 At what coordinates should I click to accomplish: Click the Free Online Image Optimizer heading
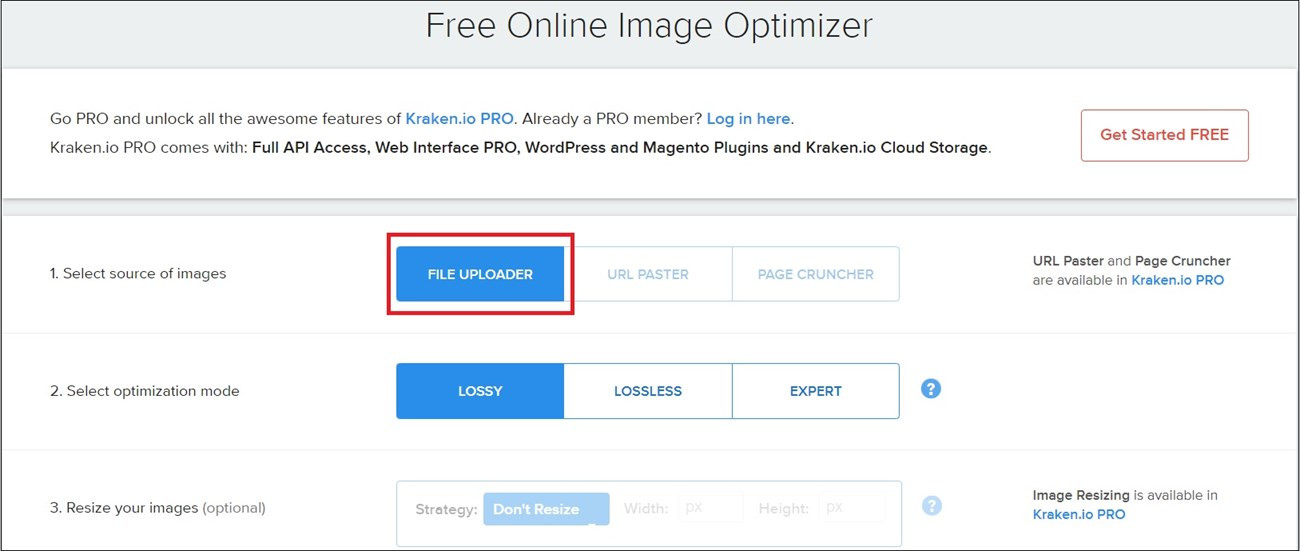tap(649, 25)
